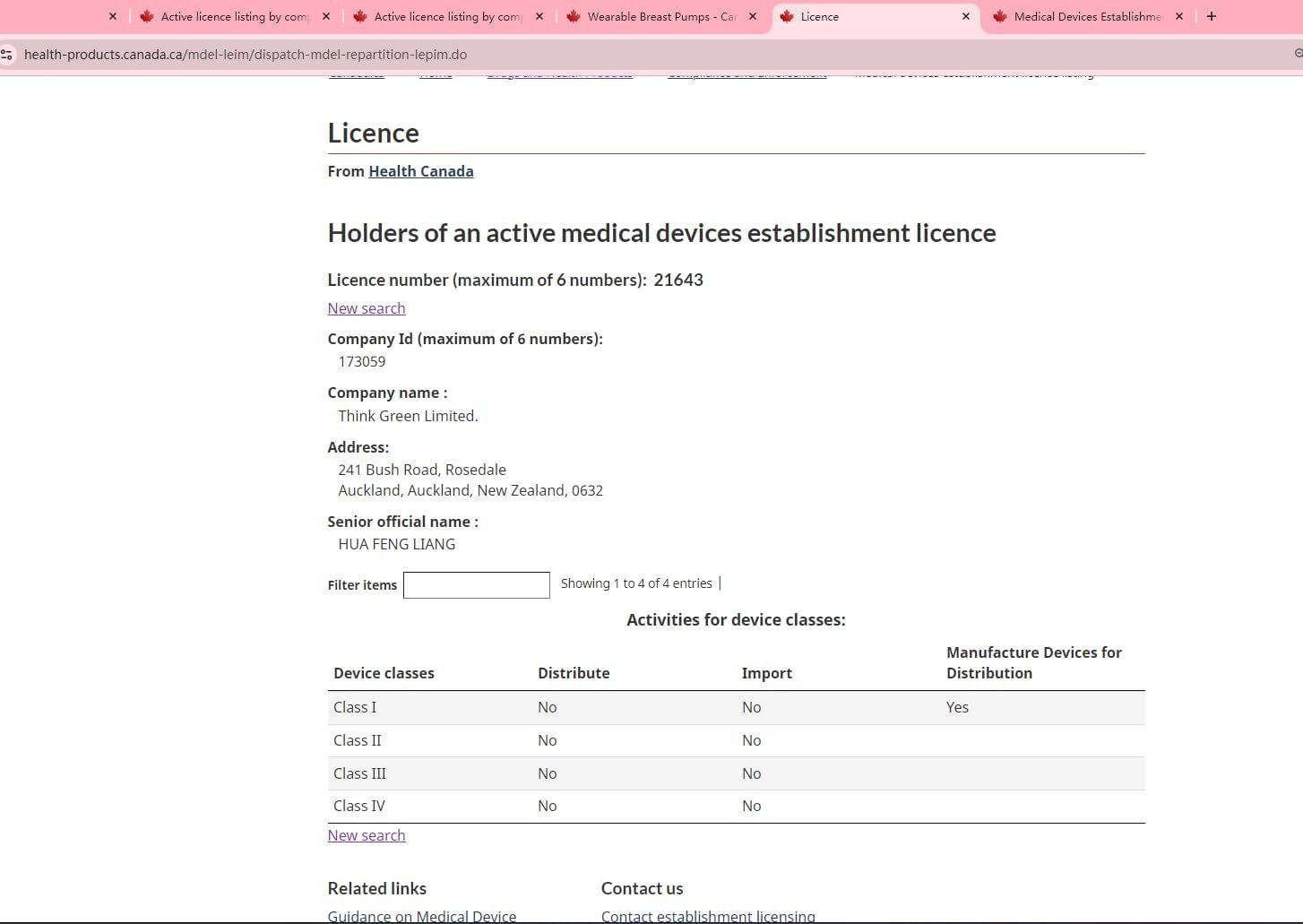The height and width of the screenshot is (924, 1303).
Task: Sort table by Distribute column header
Action: point(573,673)
